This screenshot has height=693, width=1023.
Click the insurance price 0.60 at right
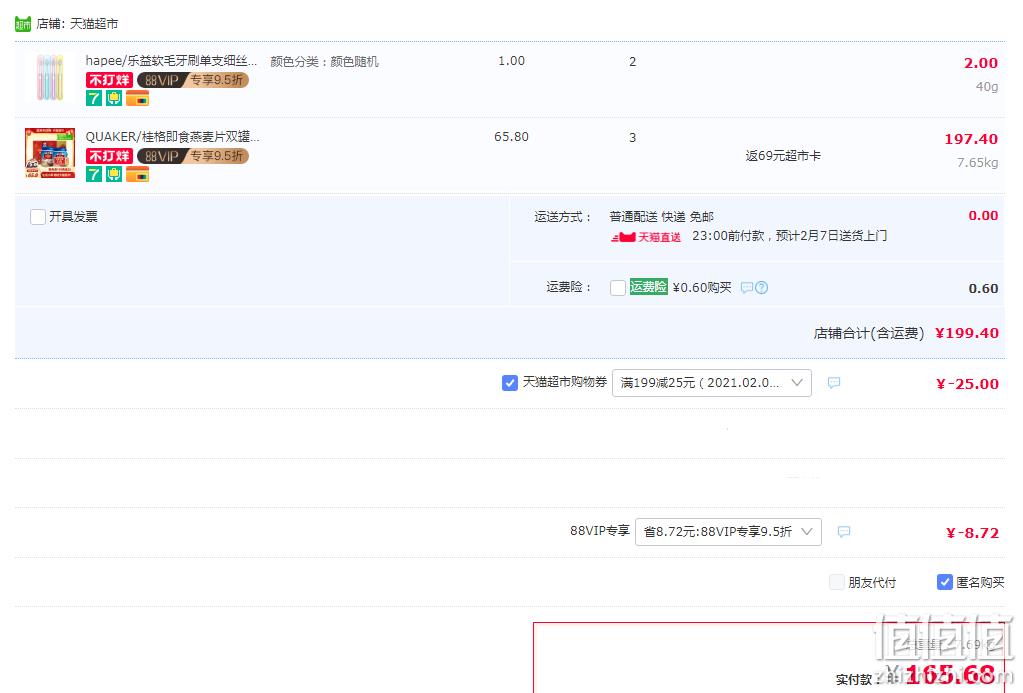(x=983, y=288)
